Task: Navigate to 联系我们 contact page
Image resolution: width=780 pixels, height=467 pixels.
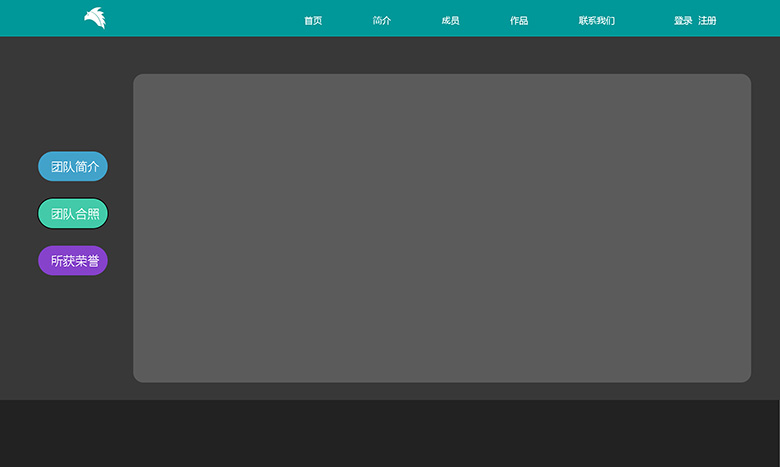Action: coord(596,21)
